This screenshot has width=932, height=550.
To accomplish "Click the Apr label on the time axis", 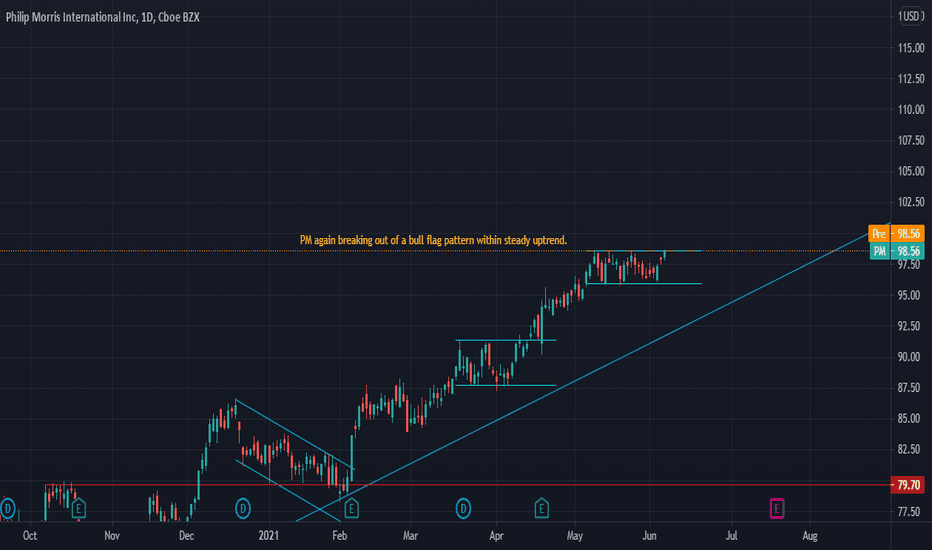I will click(496, 536).
